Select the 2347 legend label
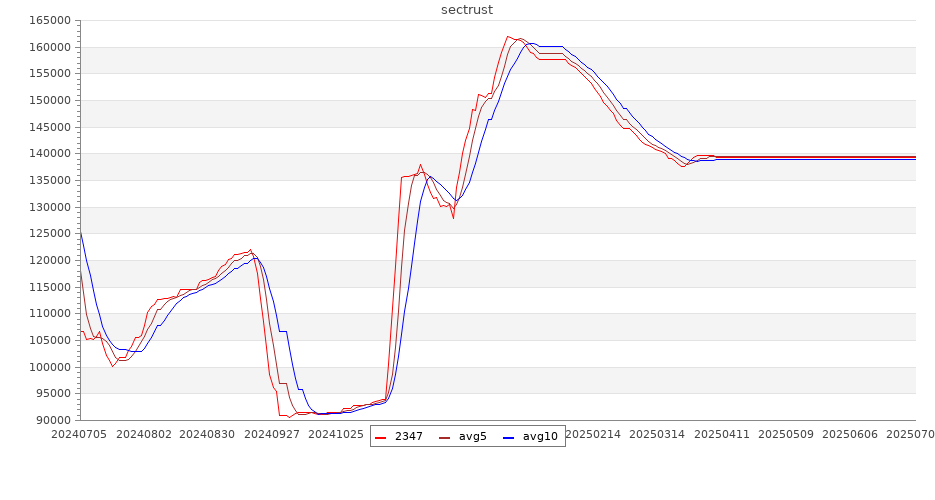The width and height of the screenshot is (935, 500). (408, 437)
